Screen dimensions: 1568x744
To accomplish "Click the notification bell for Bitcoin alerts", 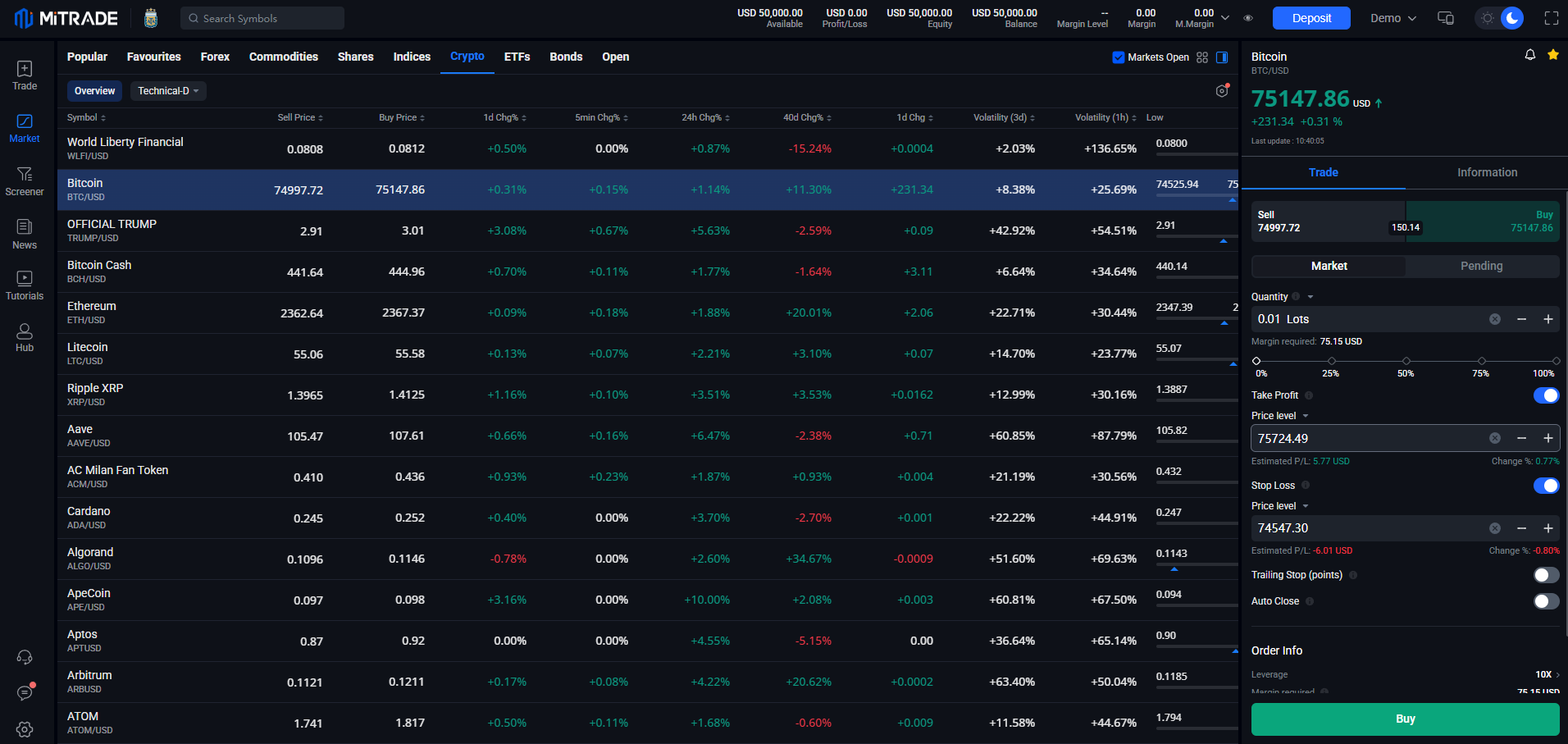I will tap(1529, 54).
